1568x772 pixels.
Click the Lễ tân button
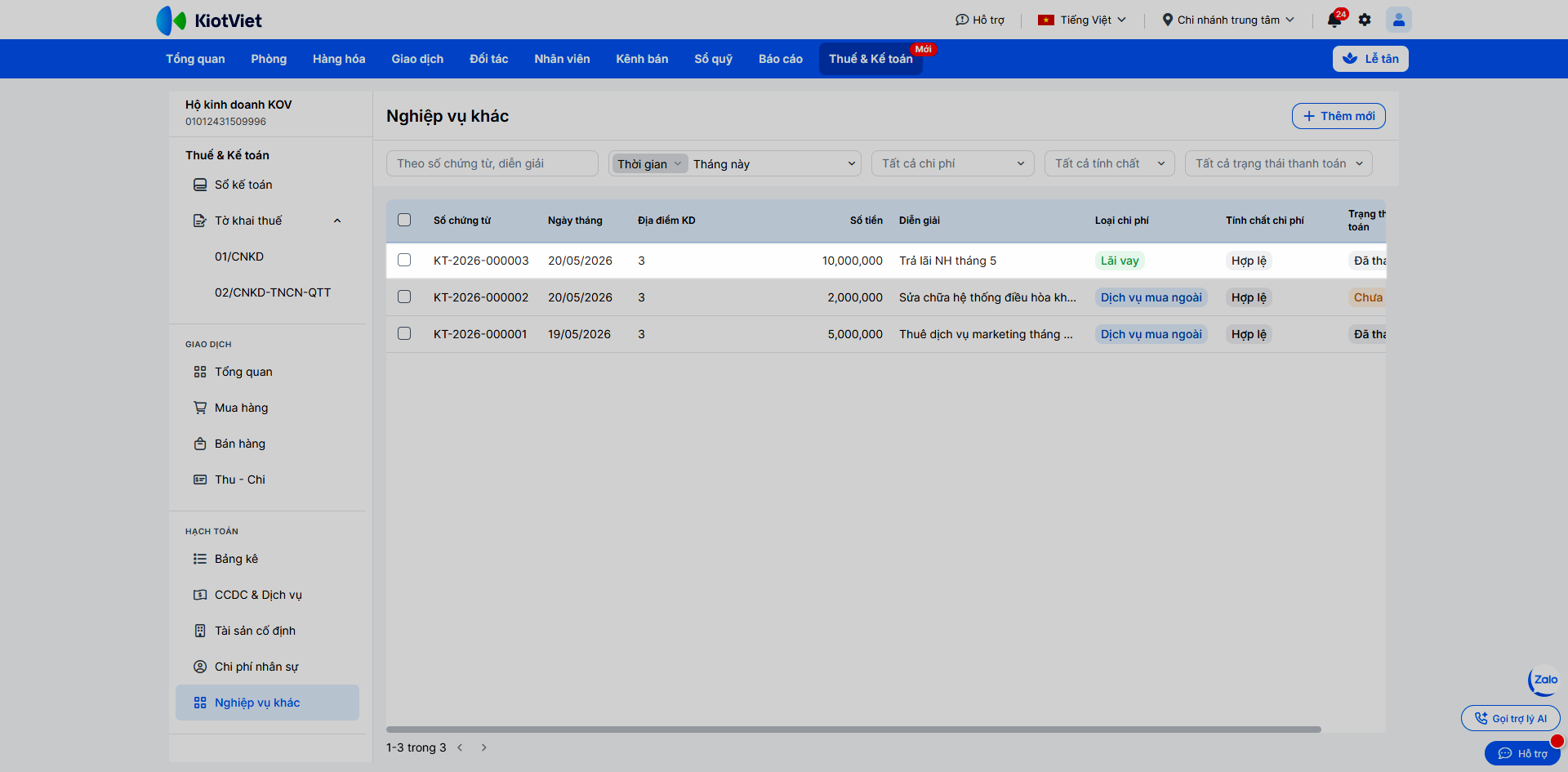[1370, 59]
